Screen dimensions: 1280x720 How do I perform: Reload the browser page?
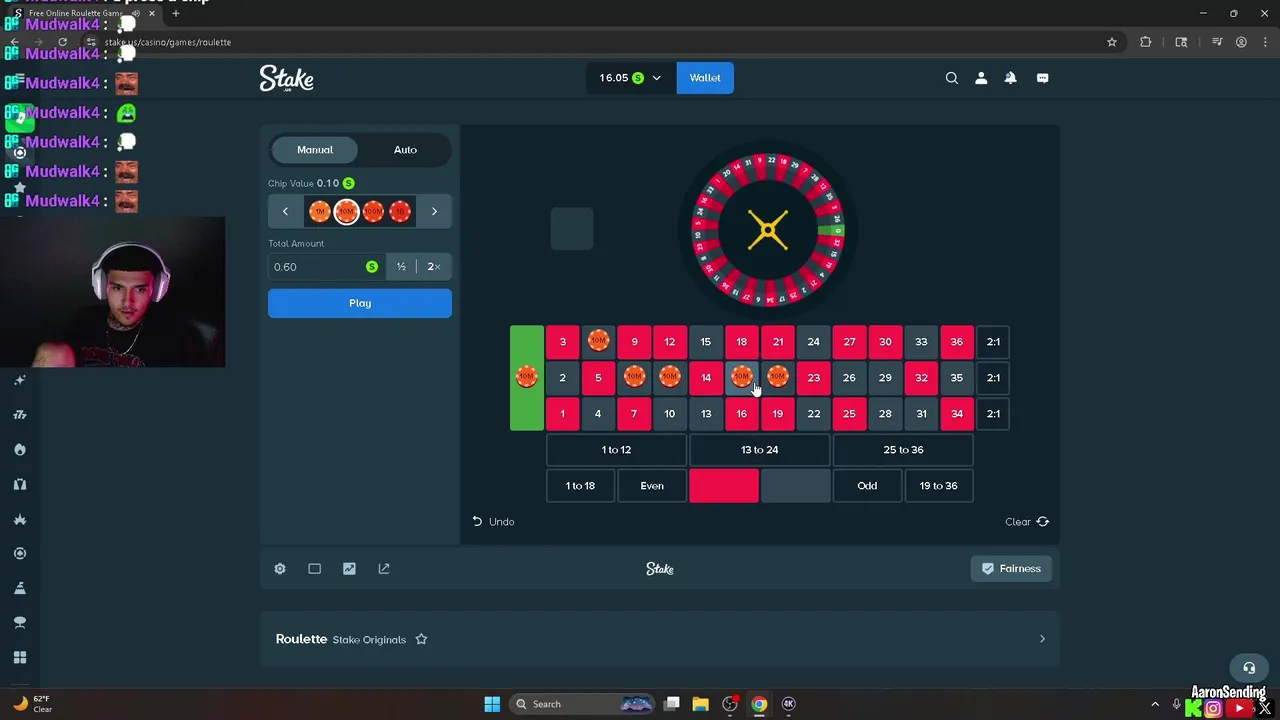point(62,42)
